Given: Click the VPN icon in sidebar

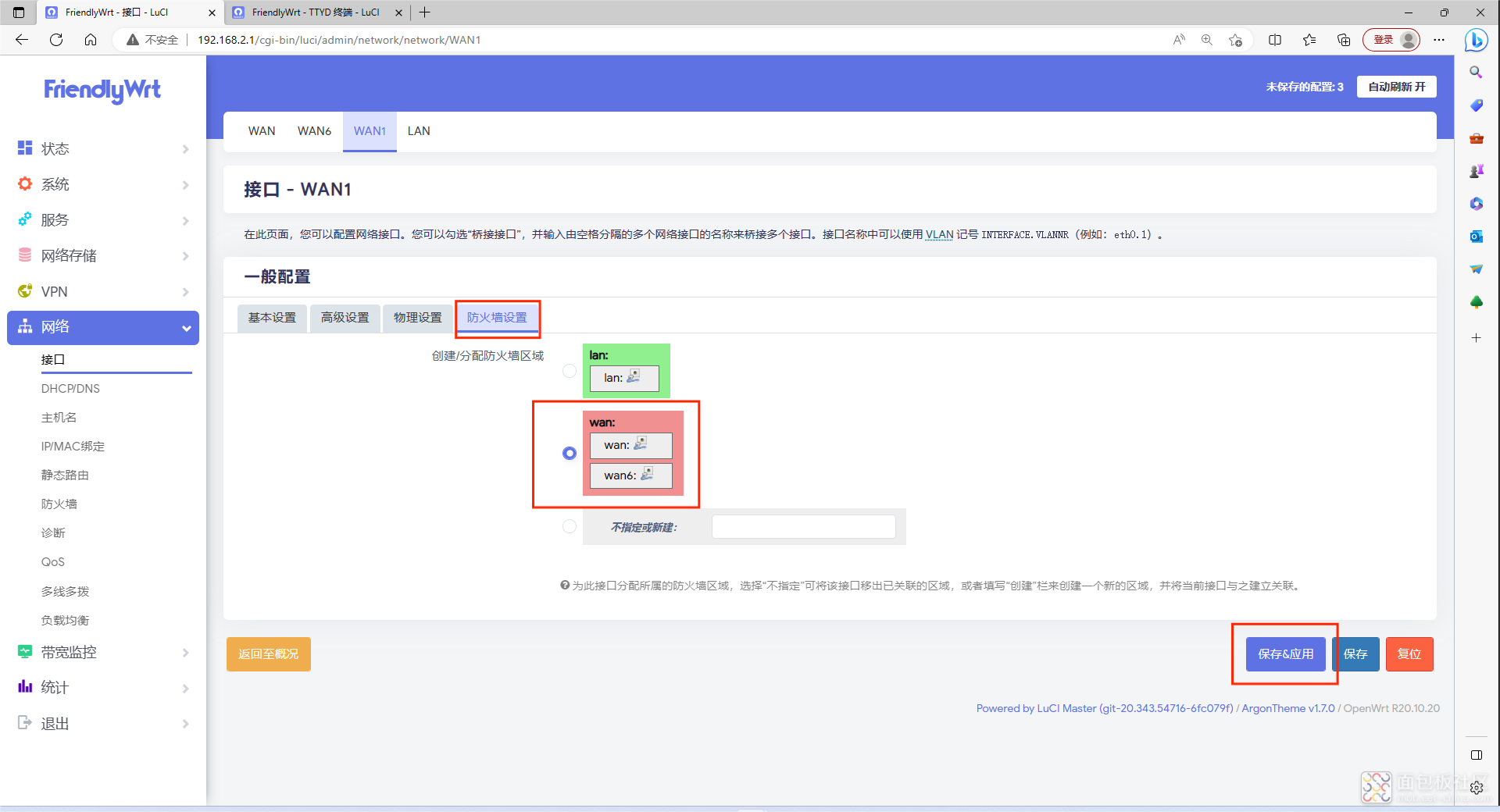Looking at the screenshot, I should tap(25, 291).
